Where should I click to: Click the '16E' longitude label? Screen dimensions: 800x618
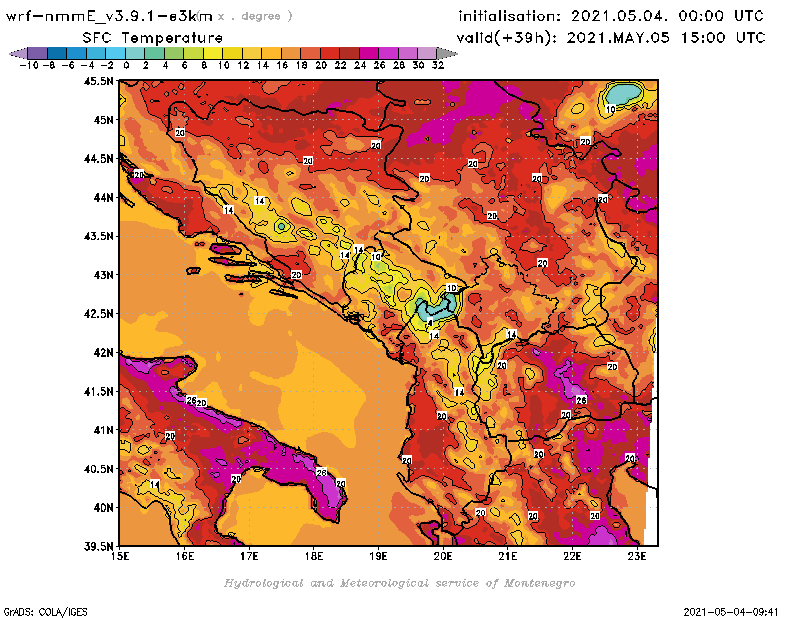185,556
